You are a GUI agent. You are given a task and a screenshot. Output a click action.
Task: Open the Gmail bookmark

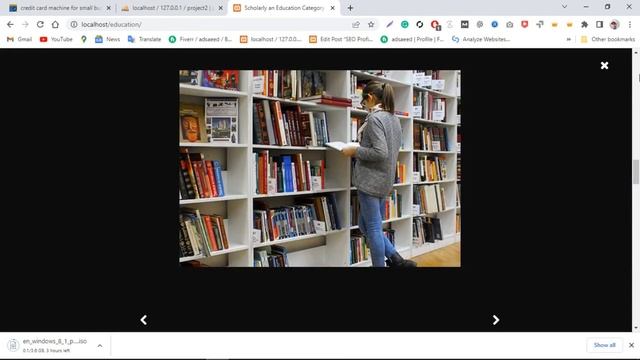tap(20, 39)
